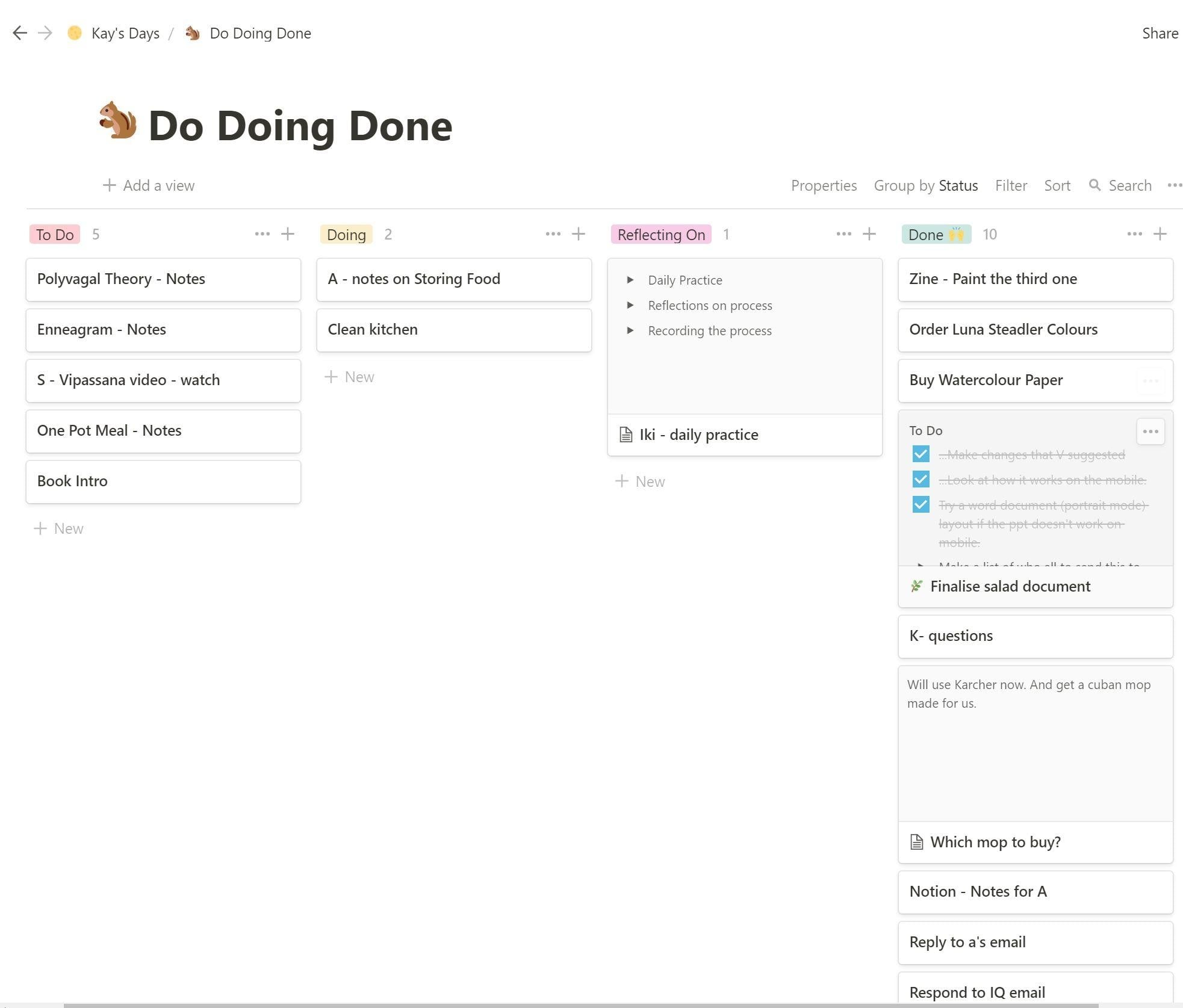The width and height of the screenshot is (1183, 1008).
Task: Open Reflecting On column options menu
Action: [843, 234]
